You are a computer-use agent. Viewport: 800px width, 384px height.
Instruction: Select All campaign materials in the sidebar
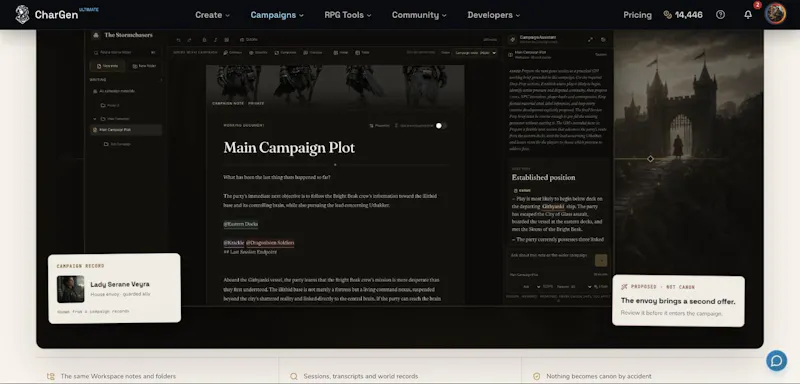(x=114, y=91)
